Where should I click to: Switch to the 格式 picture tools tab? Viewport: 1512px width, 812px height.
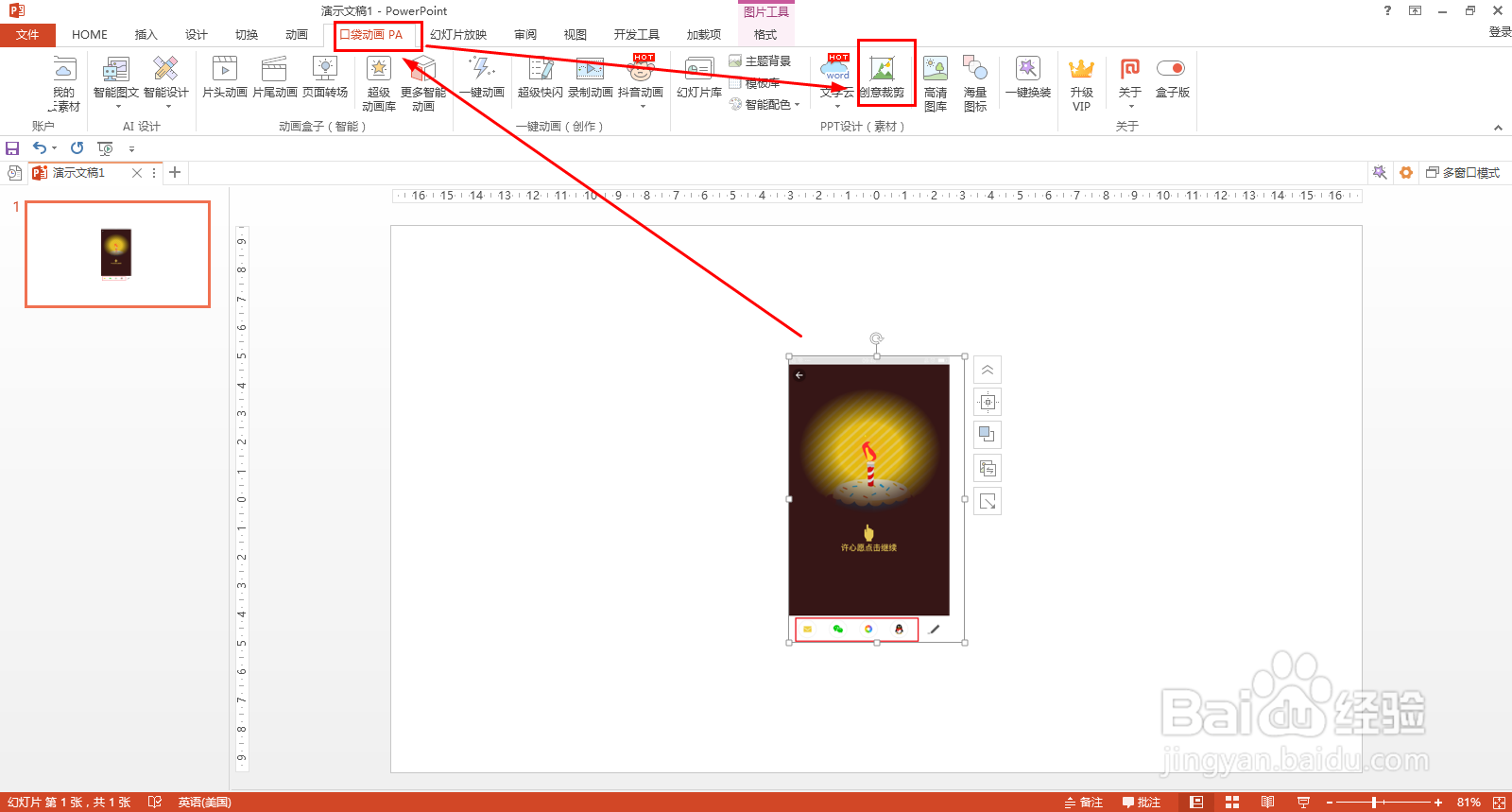tap(765, 35)
